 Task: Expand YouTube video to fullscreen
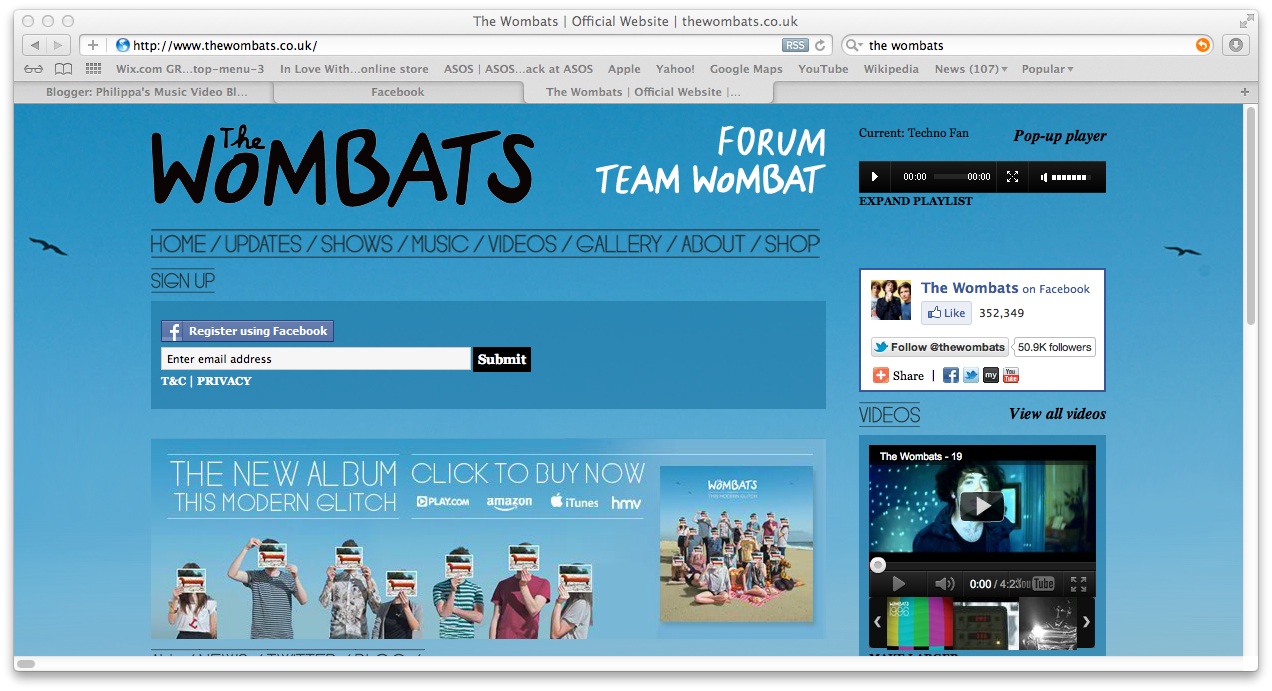(1078, 584)
